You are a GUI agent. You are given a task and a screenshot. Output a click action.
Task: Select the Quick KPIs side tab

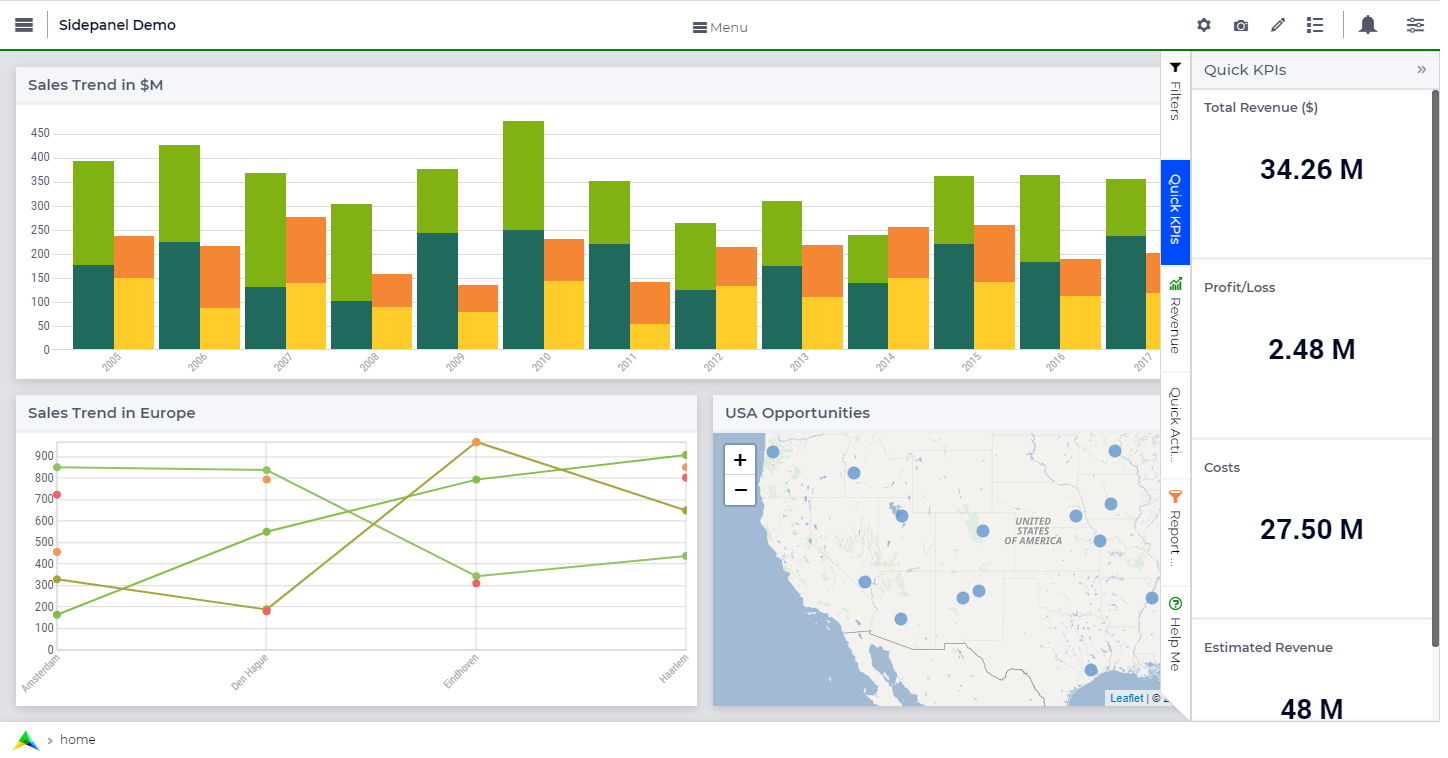tap(1176, 210)
